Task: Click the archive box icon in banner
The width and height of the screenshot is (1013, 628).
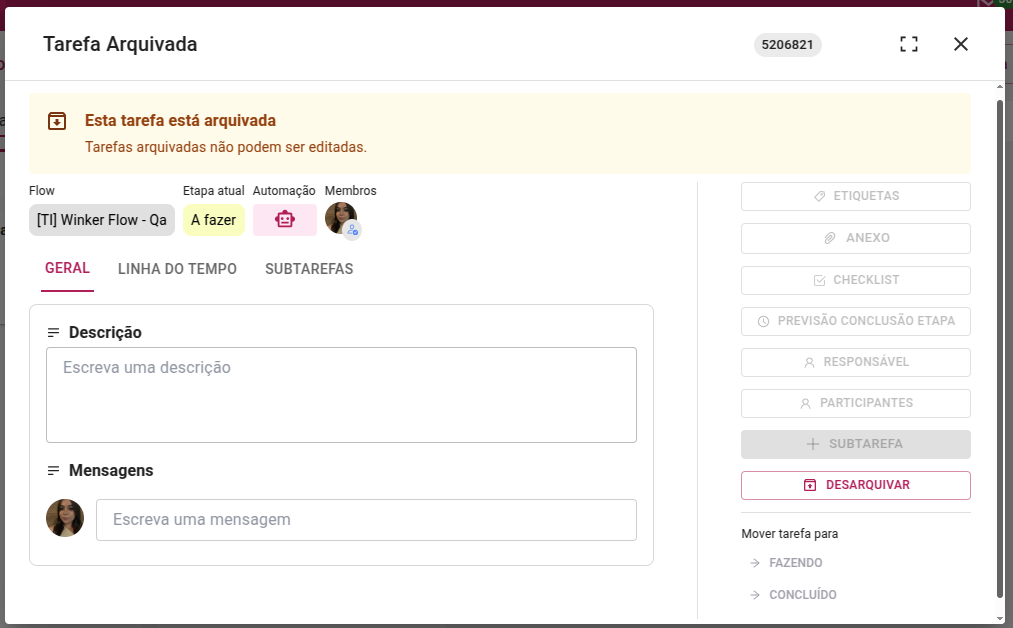Action: pyautogui.click(x=57, y=121)
